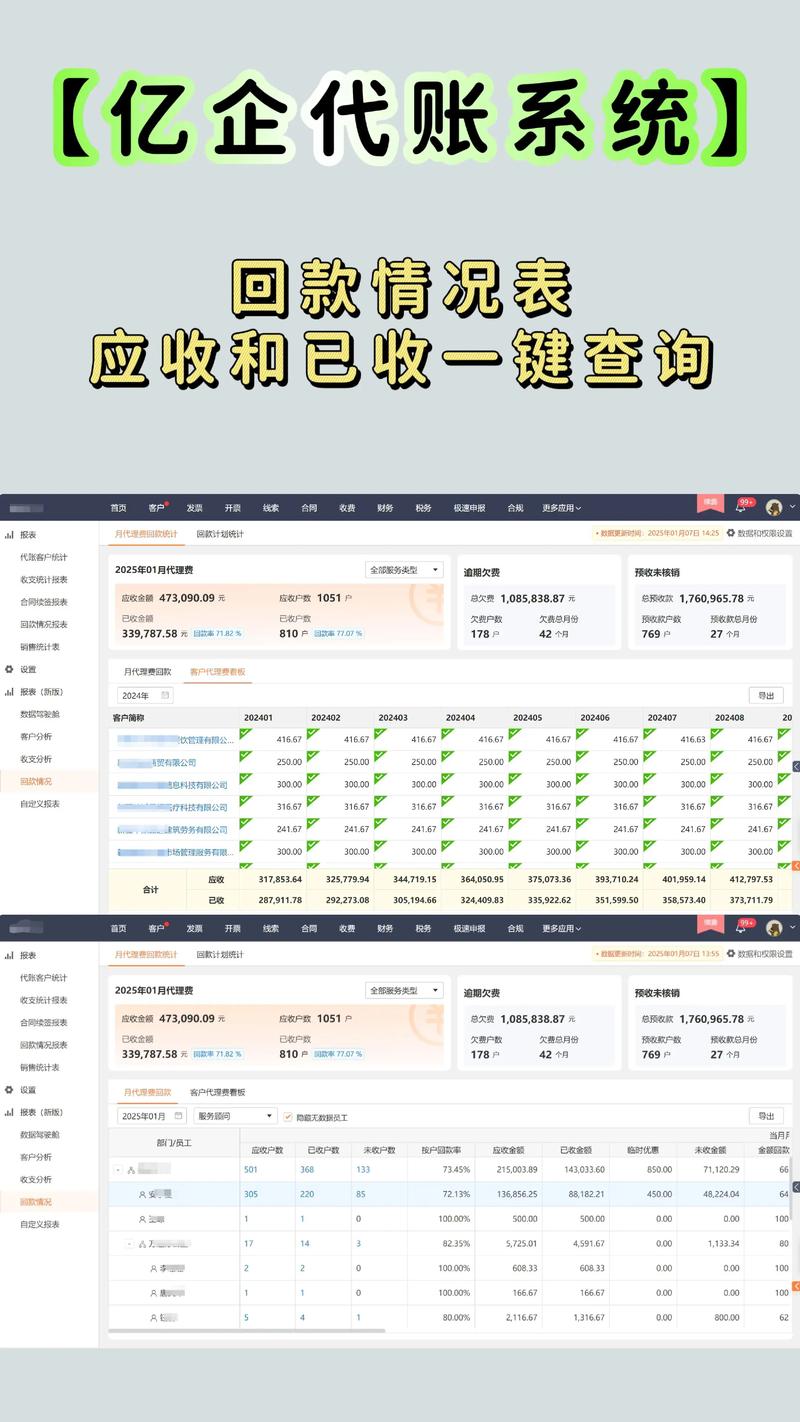
Task: Click the 133 未收户数 link
Action: pos(363,1169)
